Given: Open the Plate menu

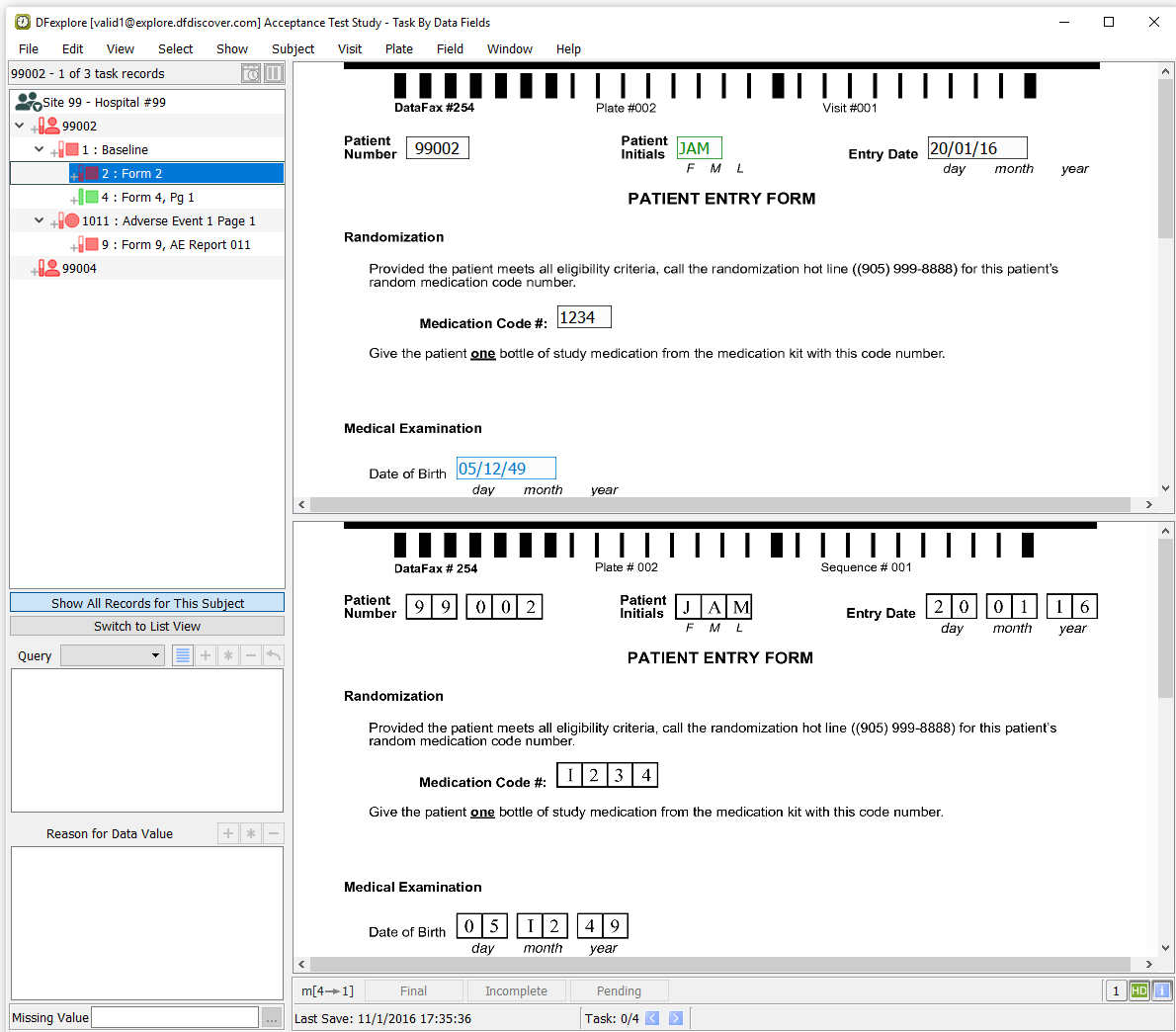Looking at the screenshot, I should [399, 48].
